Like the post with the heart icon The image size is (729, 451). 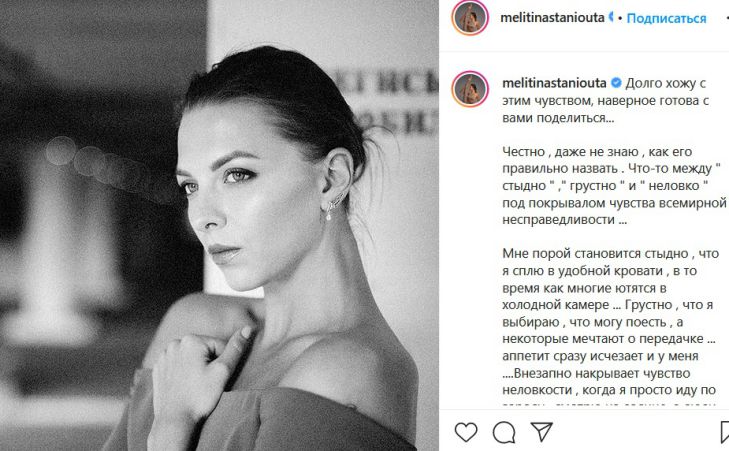[x=466, y=432]
